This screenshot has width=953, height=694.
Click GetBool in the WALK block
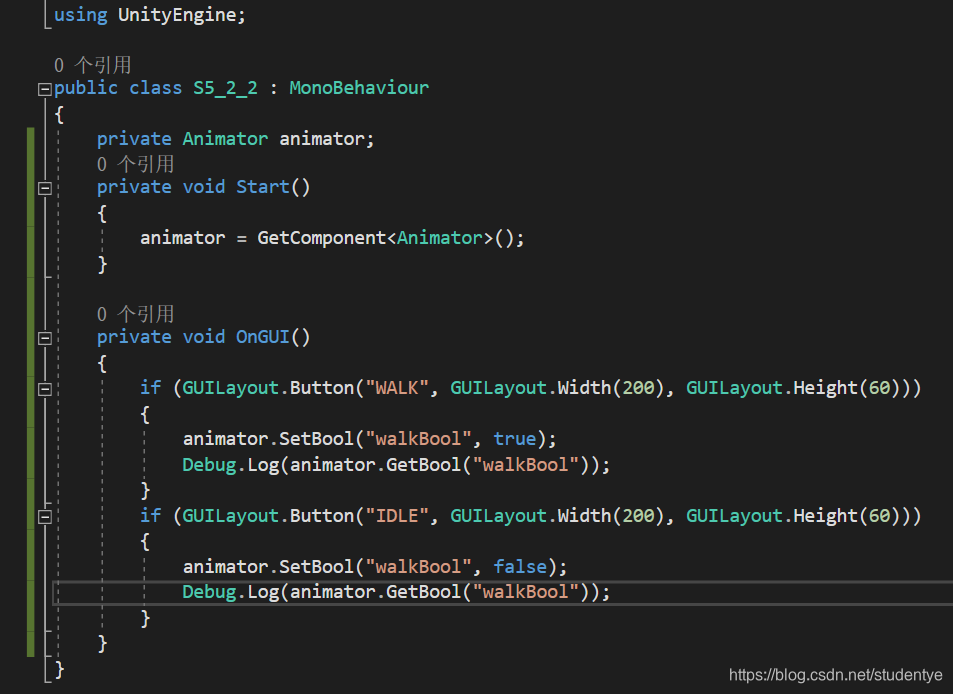(x=424, y=466)
